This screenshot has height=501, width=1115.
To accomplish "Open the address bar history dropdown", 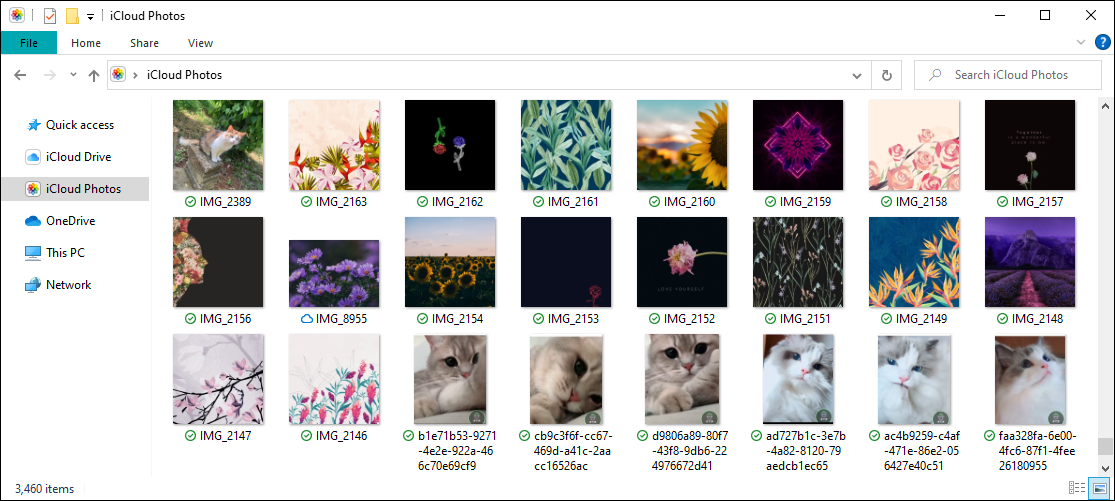I will click(x=857, y=75).
